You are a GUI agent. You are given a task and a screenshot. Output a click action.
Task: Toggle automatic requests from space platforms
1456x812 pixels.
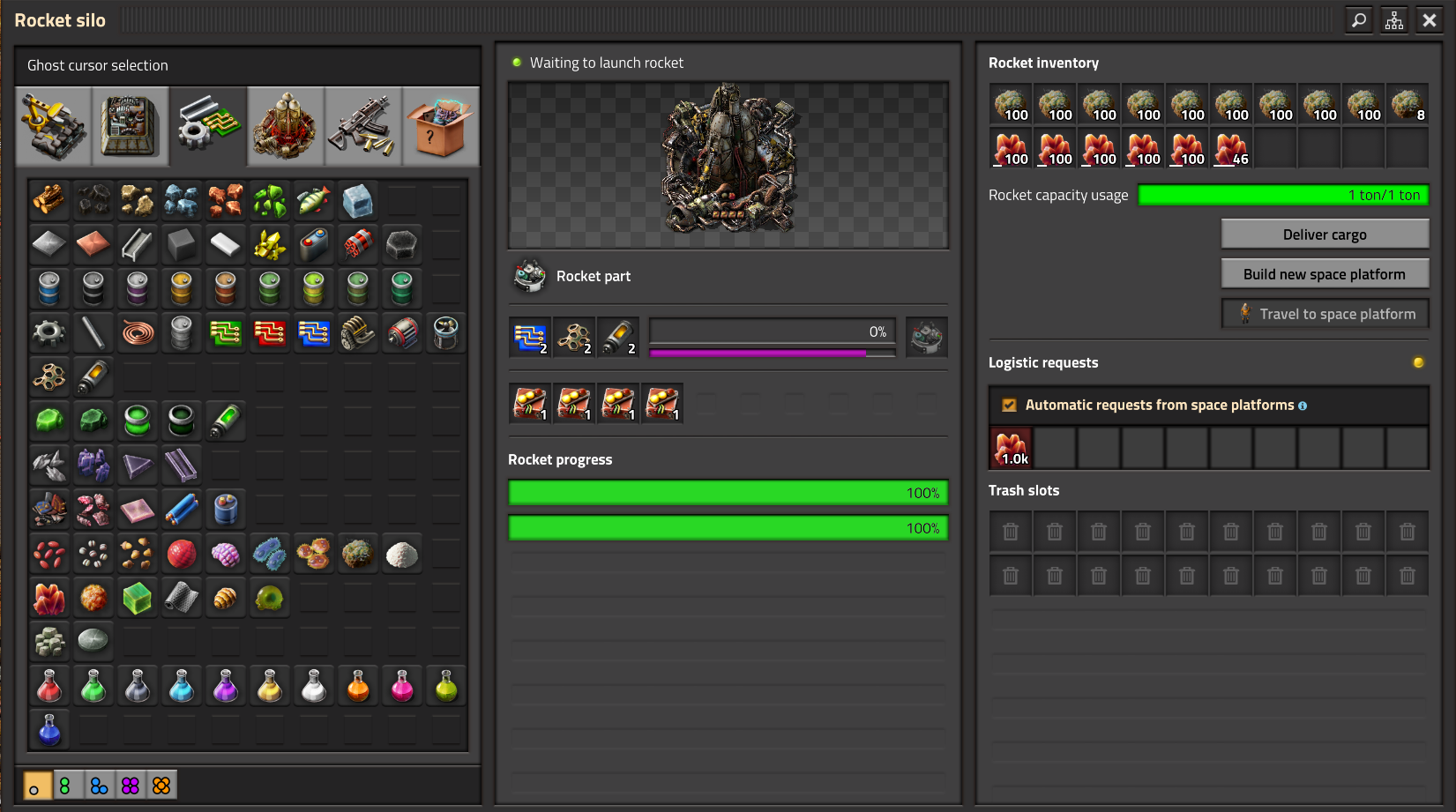pos(1009,406)
